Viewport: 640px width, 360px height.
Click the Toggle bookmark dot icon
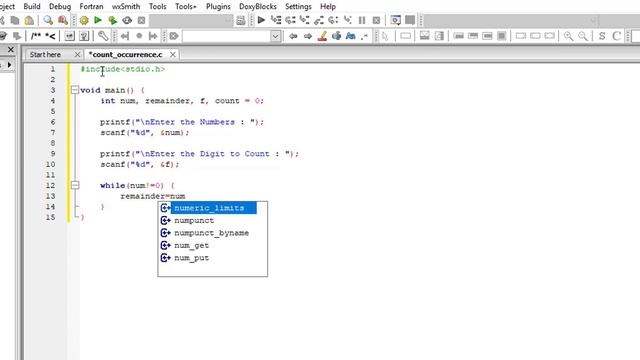point(139,36)
